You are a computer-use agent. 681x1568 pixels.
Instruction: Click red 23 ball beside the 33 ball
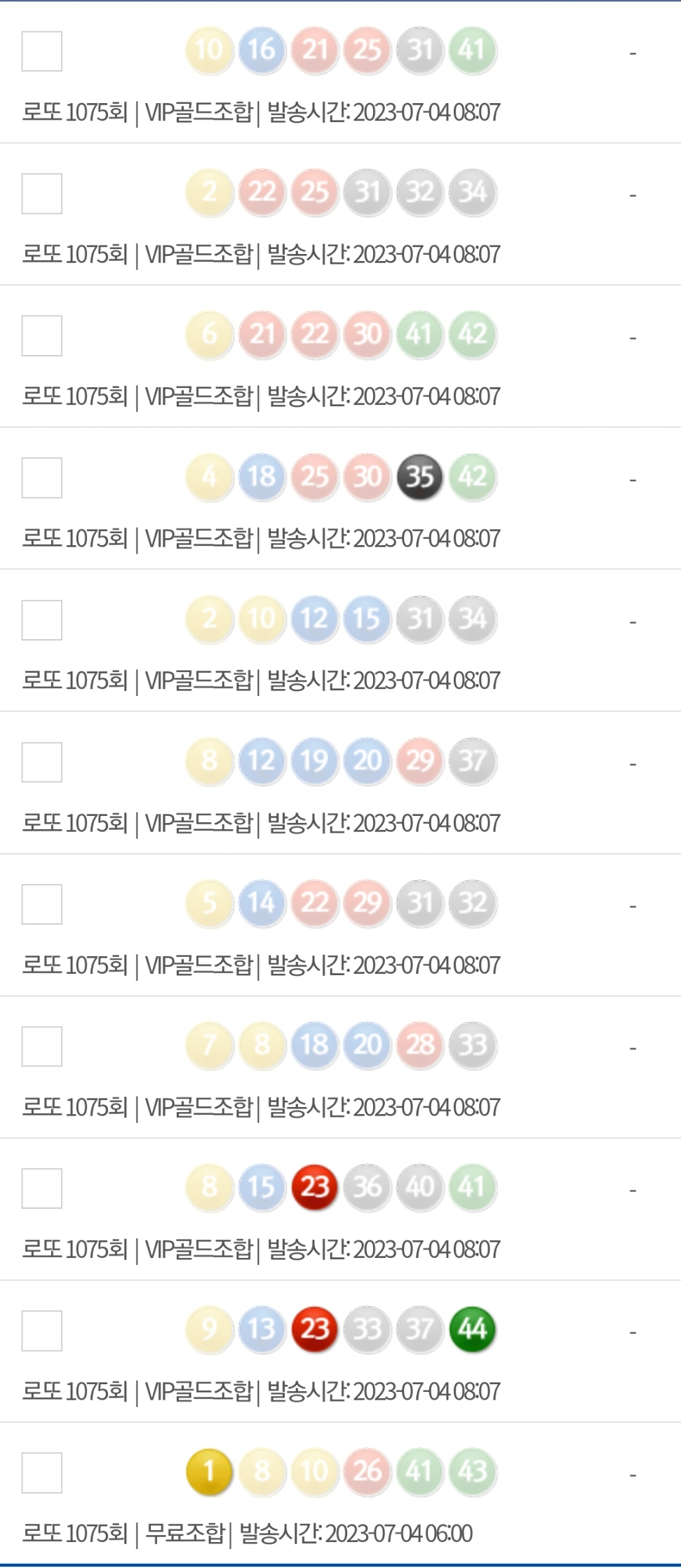[314, 1329]
